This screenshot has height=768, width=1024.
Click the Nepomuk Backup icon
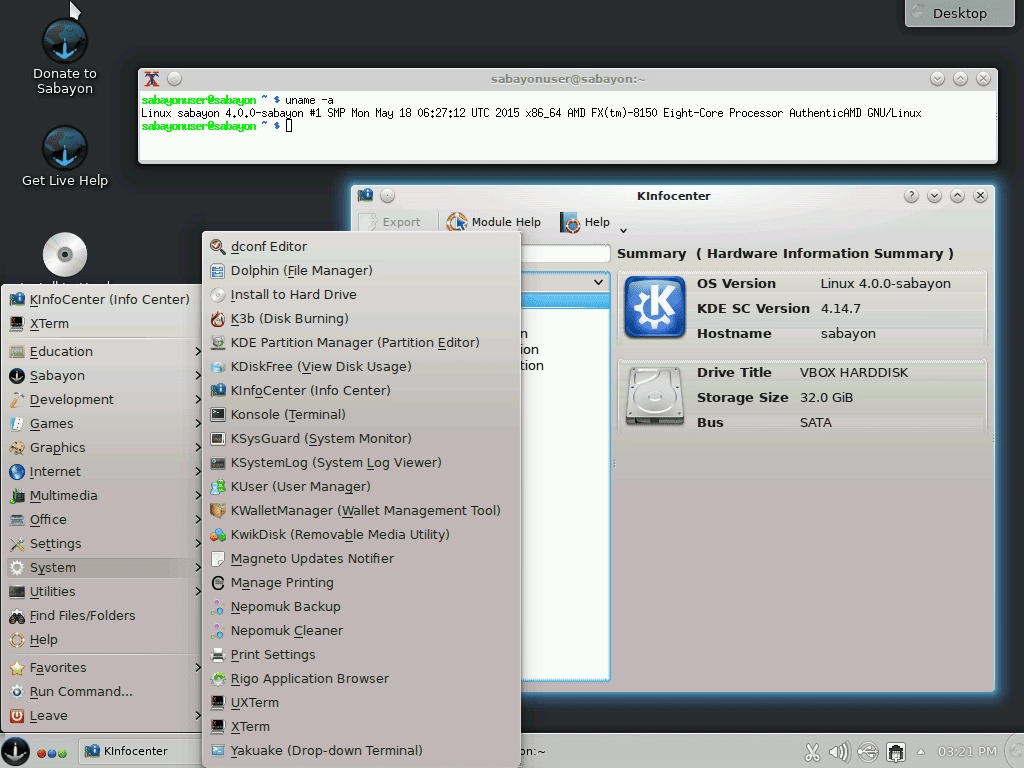coord(217,607)
